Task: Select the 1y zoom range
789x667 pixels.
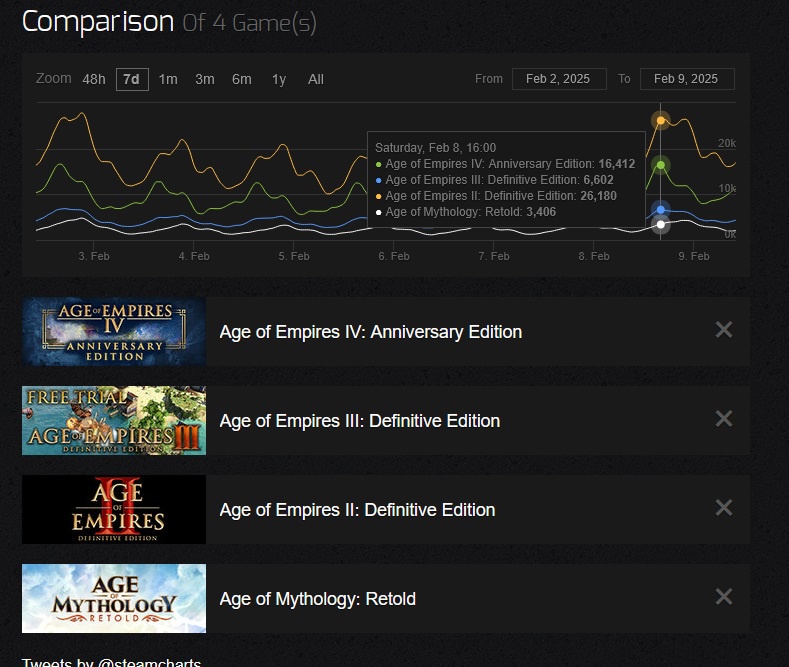Action: (279, 79)
